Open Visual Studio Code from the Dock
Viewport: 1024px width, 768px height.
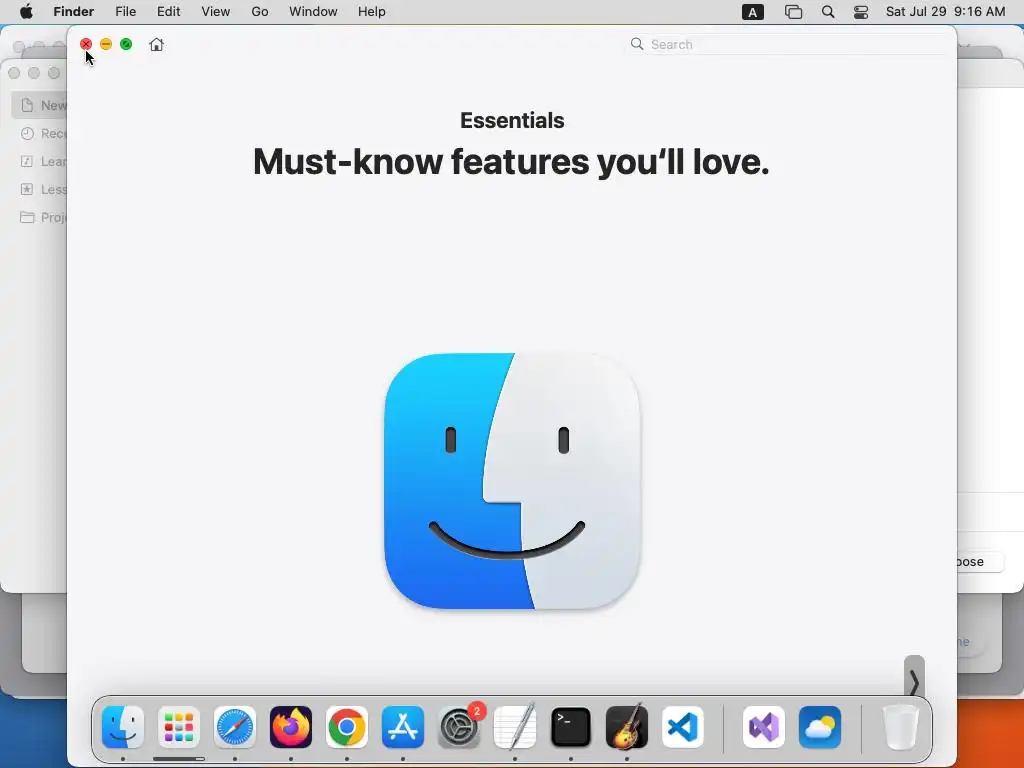682,727
